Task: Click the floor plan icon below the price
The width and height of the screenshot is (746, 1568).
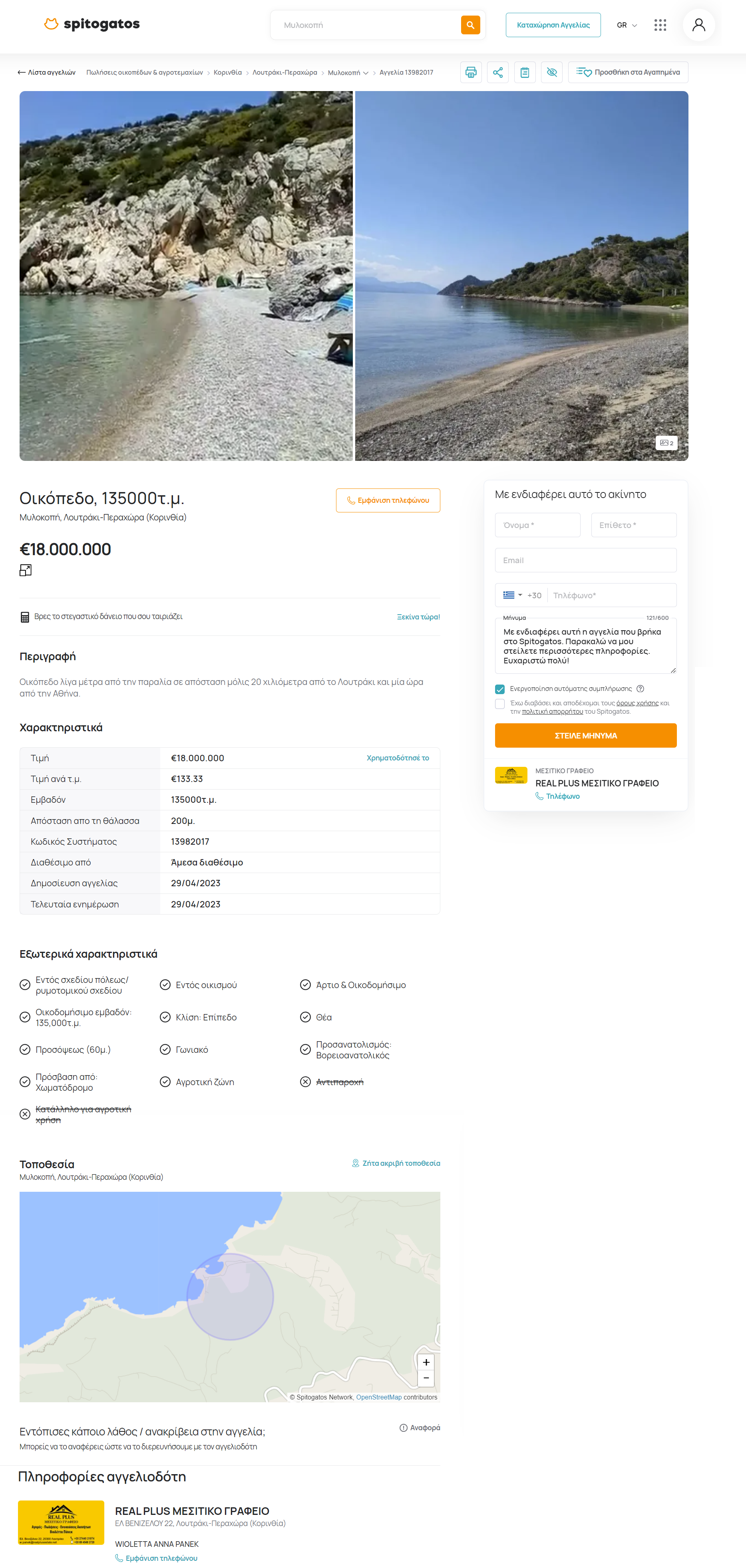Action: 26,570
